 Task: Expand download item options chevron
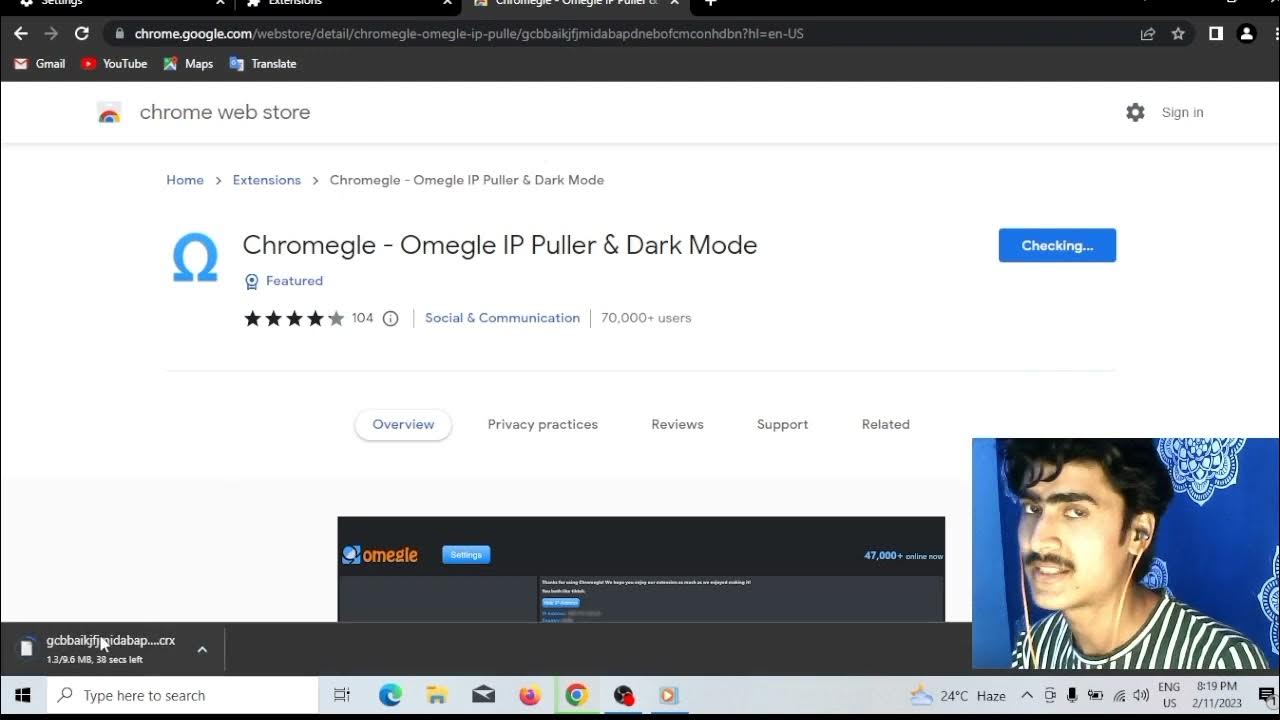click(x=202, y=649)
